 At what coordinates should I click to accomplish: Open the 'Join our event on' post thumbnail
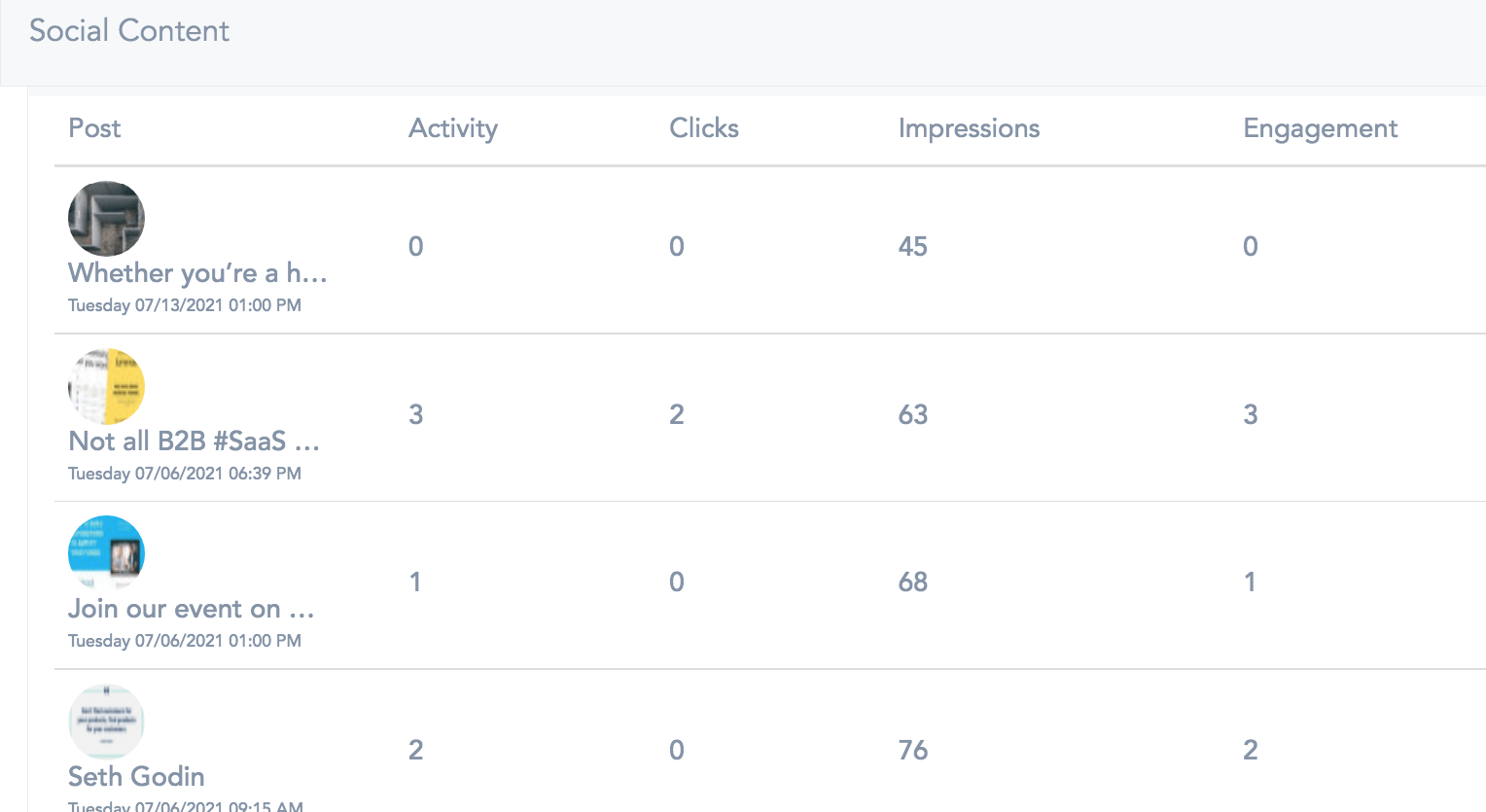click(106, 553)
